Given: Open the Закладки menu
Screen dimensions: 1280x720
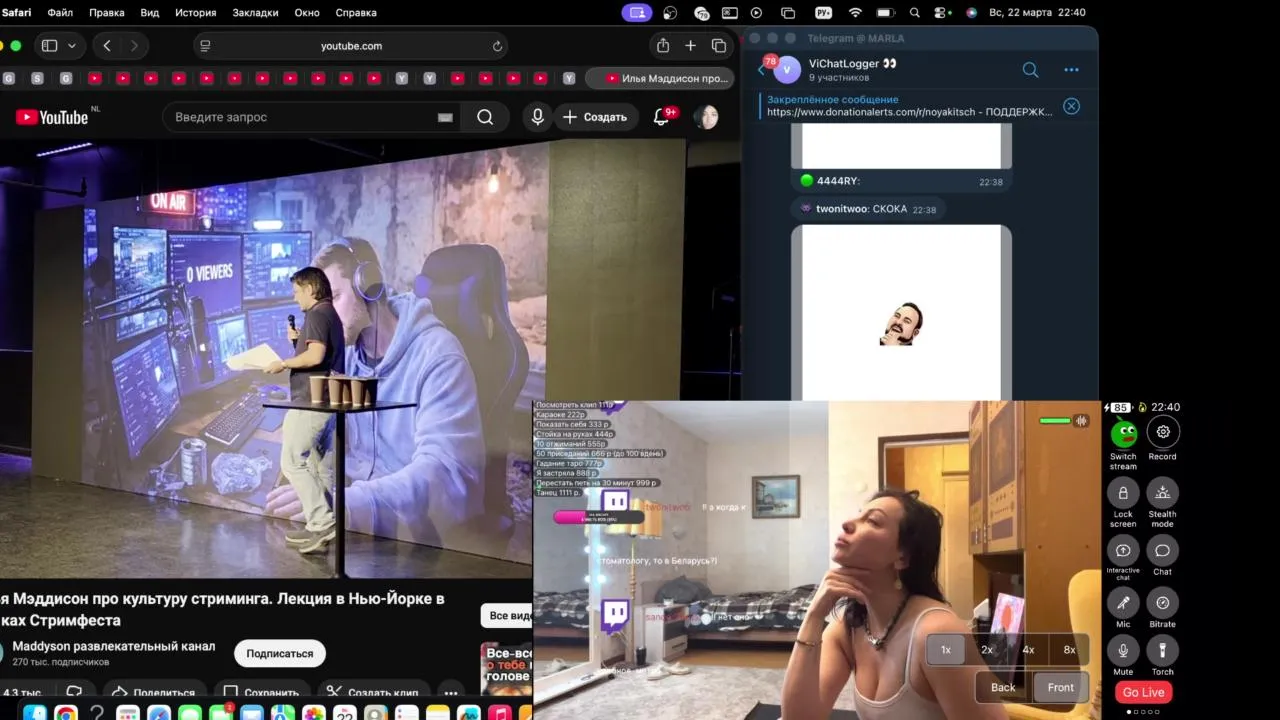Looking at the screenshot, I should pyautogui.click(x=255, y=13).
